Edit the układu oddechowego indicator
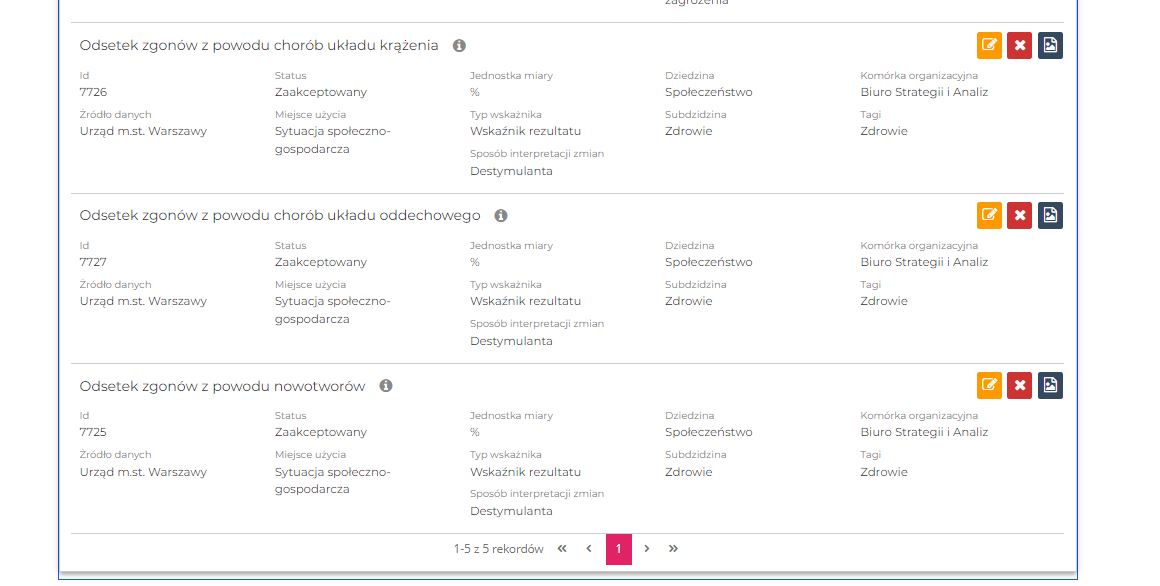 pos(989,215)
